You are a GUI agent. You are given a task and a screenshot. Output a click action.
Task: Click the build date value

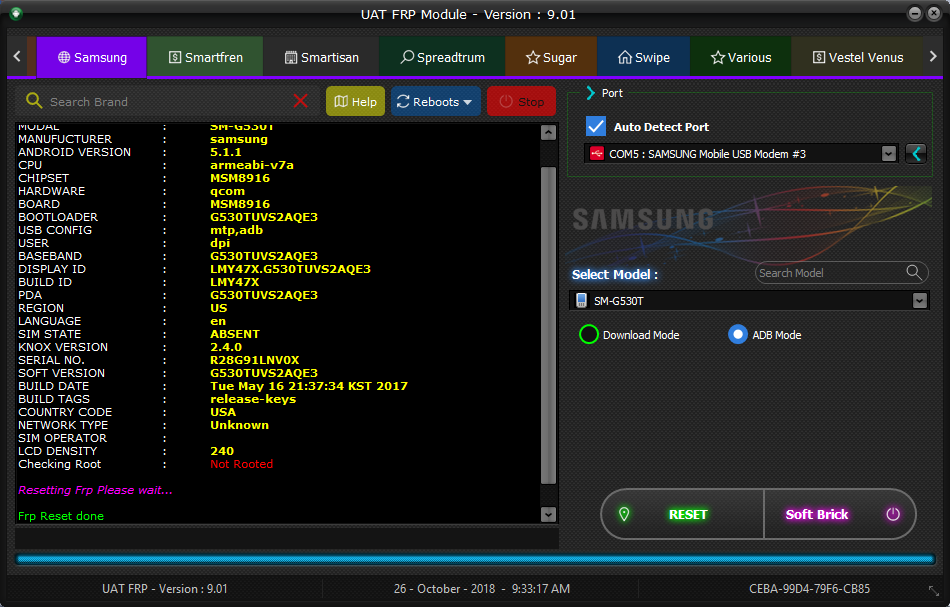point(309,386)
